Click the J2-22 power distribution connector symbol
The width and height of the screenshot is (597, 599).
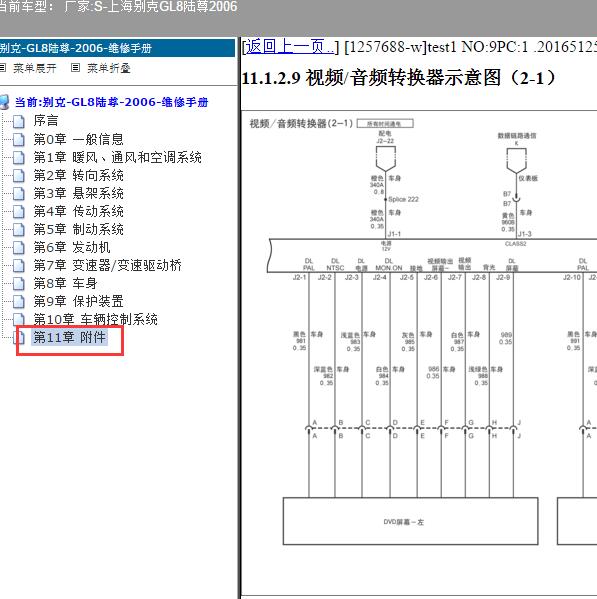click(386, 159)
